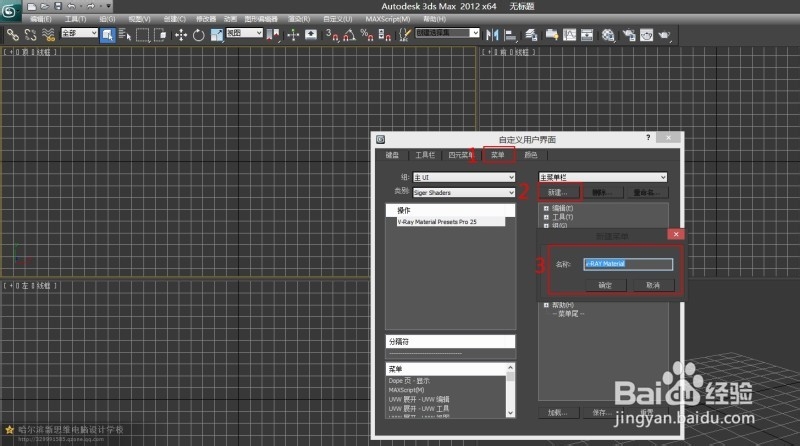Click the name field containing V-RAY Material
800x446 pixels.
pos(626,263)
